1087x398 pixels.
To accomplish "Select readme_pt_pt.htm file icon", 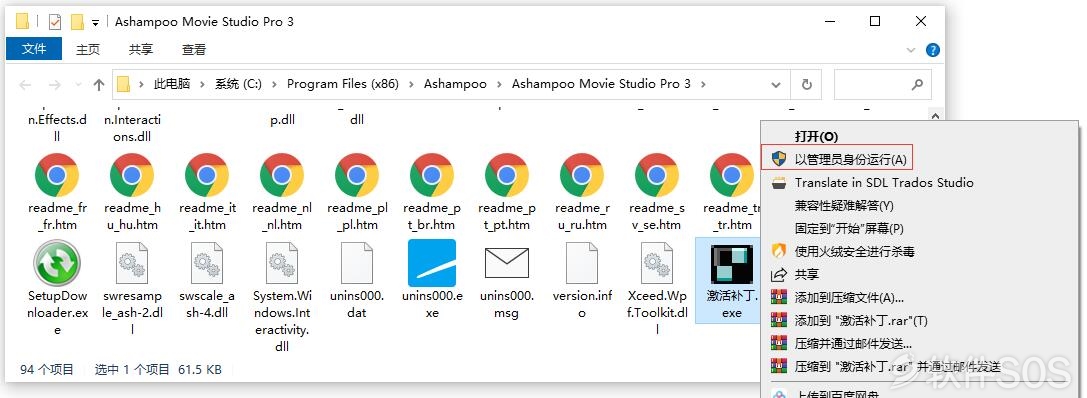I will click(506, 175).
